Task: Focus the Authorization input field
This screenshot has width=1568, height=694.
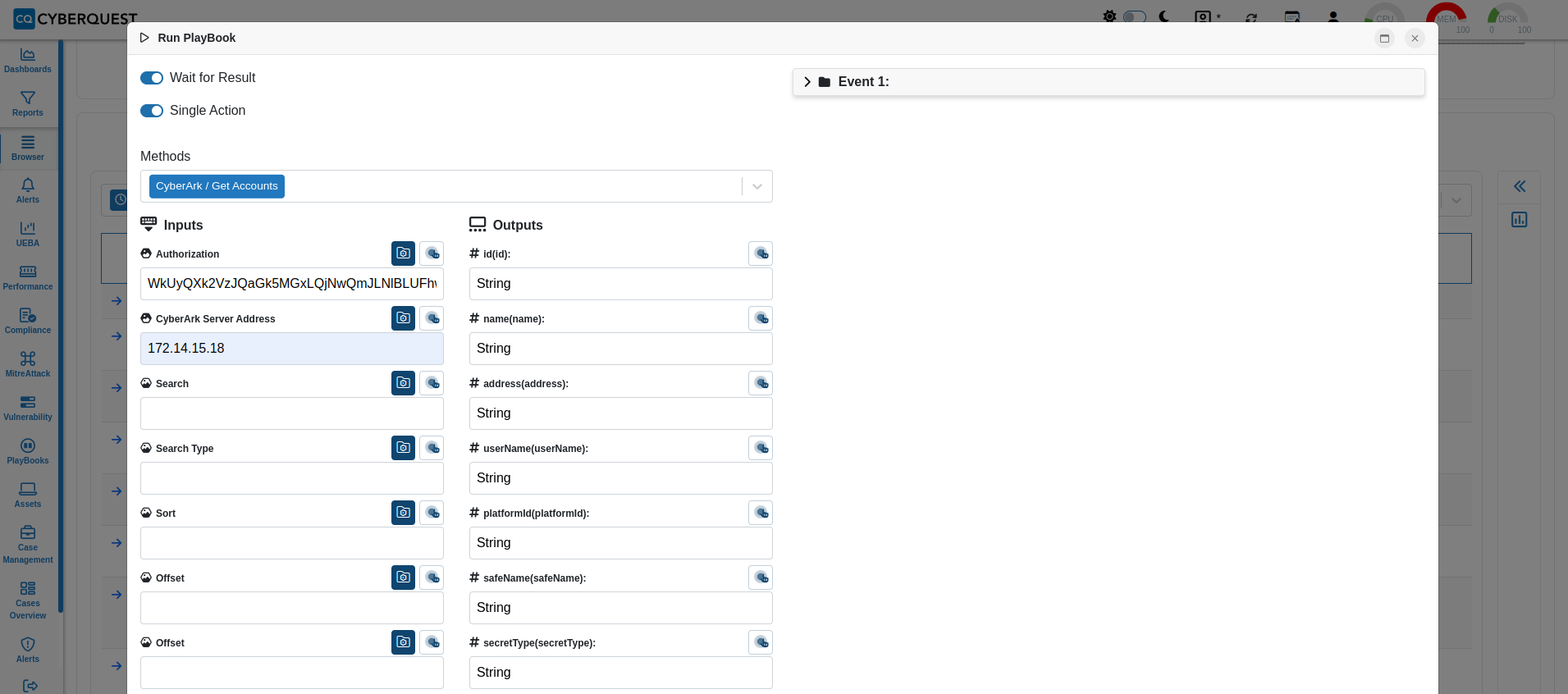Action: (x=292, y=284)
